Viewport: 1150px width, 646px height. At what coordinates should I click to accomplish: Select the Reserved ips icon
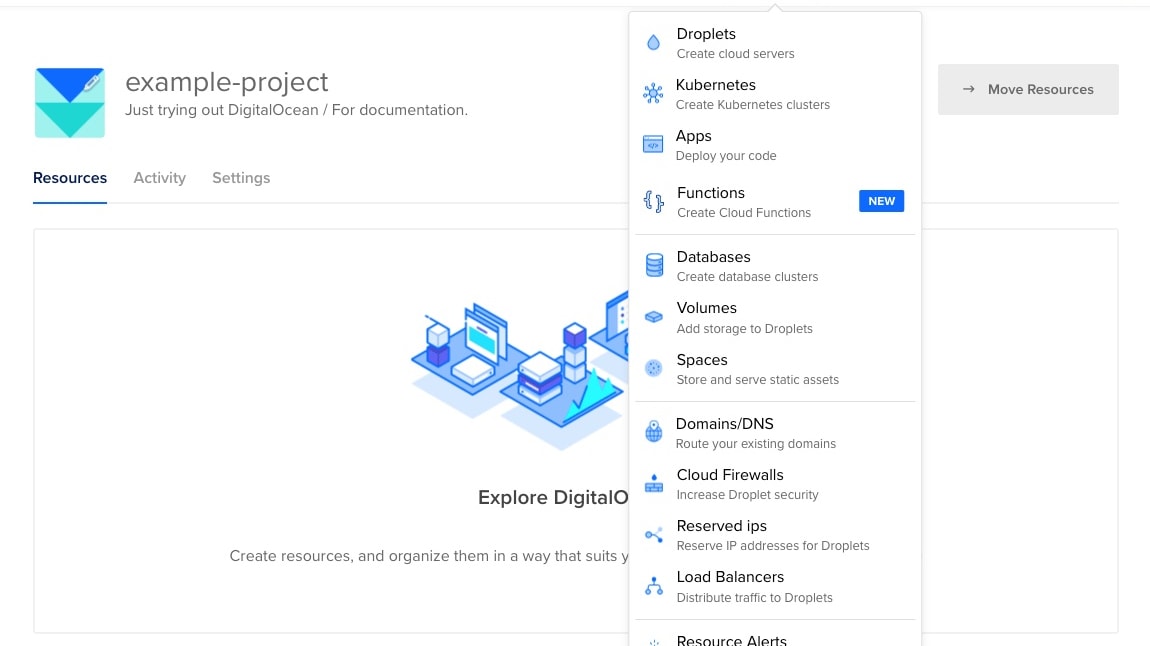654,533
